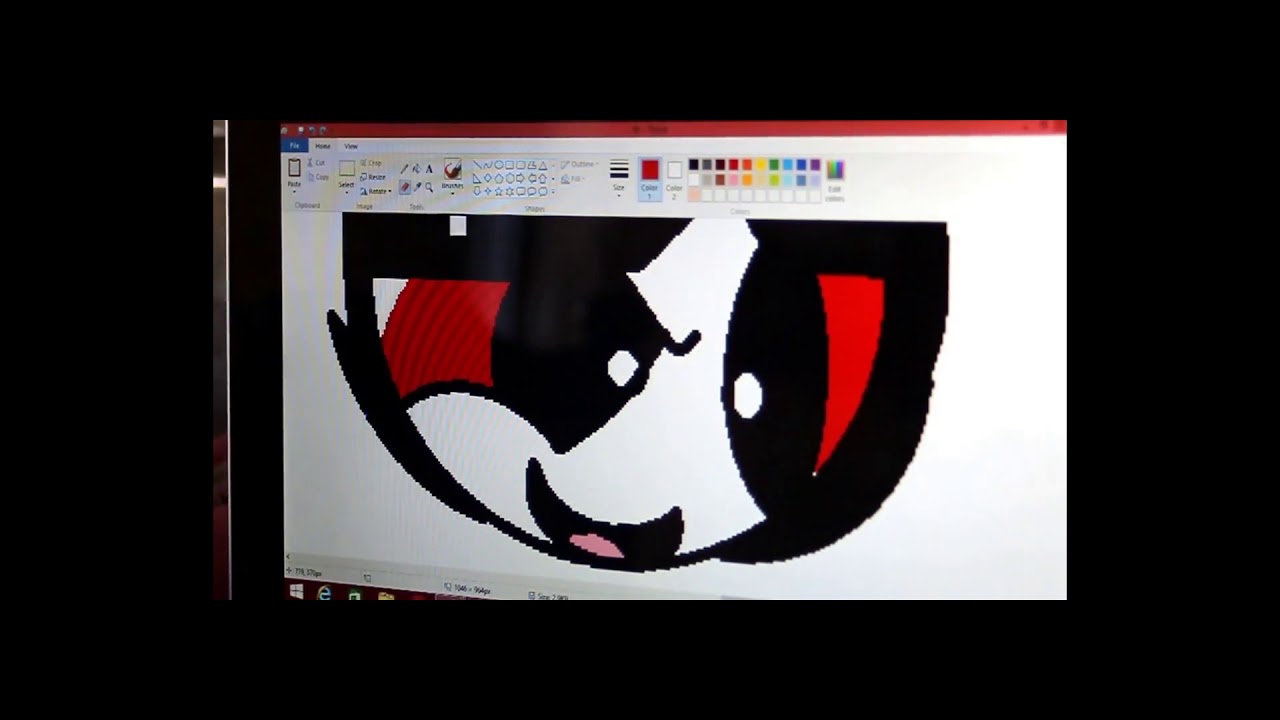This screenshot has height=720, width=1280.
Task: Choose the Curve shape
Action: tap(487, 165)
